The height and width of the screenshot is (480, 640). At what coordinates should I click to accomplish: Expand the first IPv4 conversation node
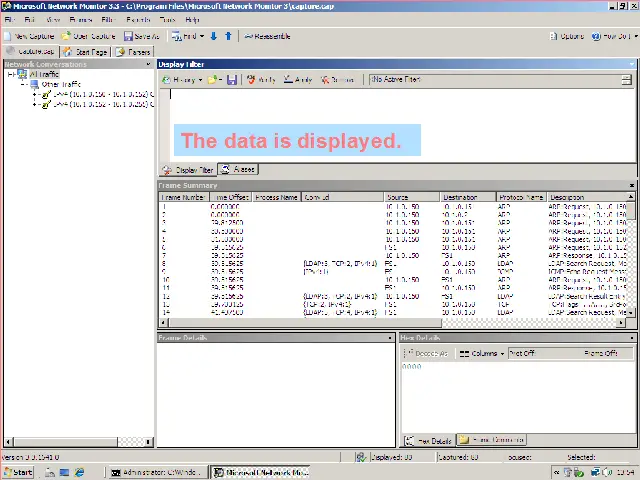[x=35, y=95]
